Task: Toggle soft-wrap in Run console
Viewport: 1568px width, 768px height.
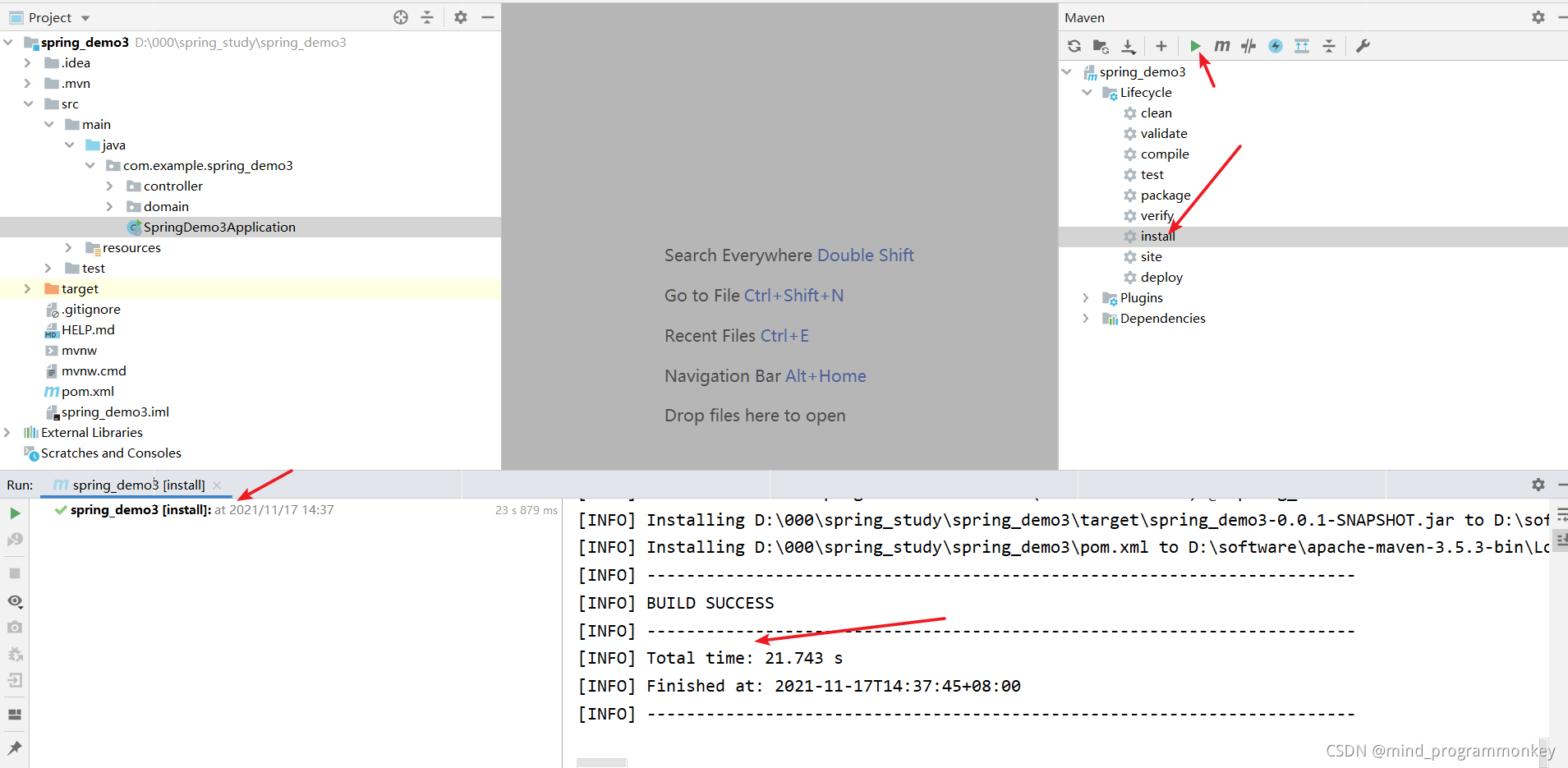Action: 1561,515
